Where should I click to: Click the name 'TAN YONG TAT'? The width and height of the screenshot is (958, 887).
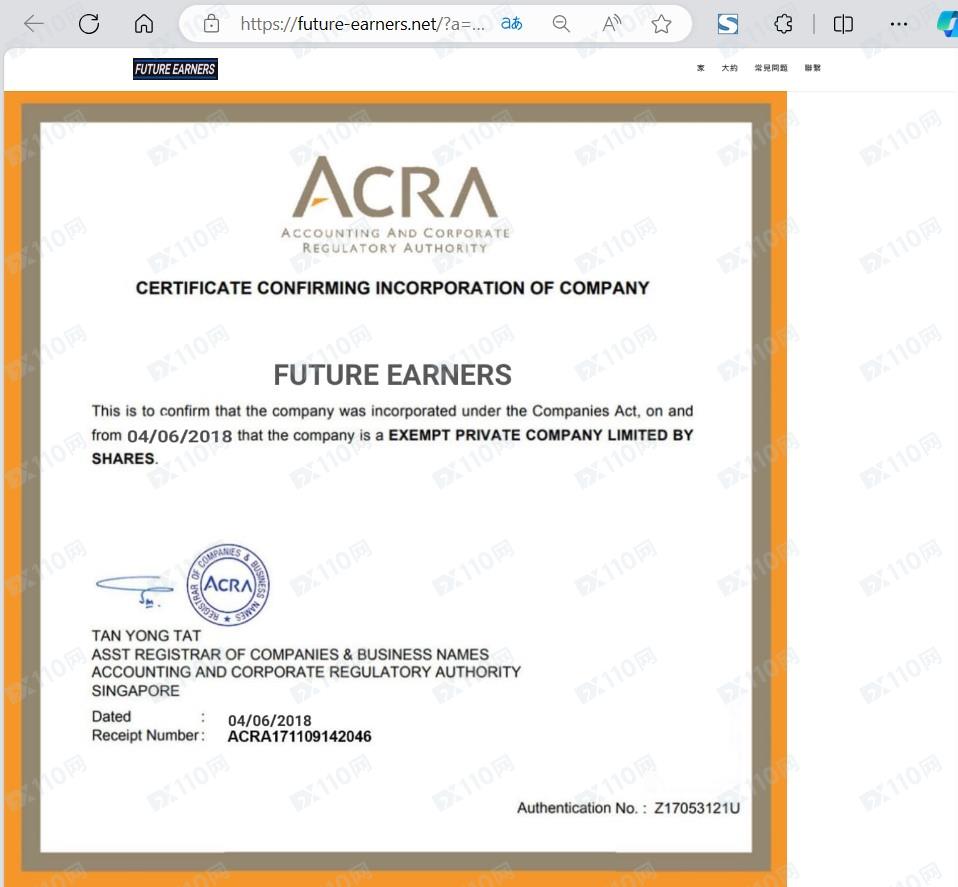tap(146, 636)
